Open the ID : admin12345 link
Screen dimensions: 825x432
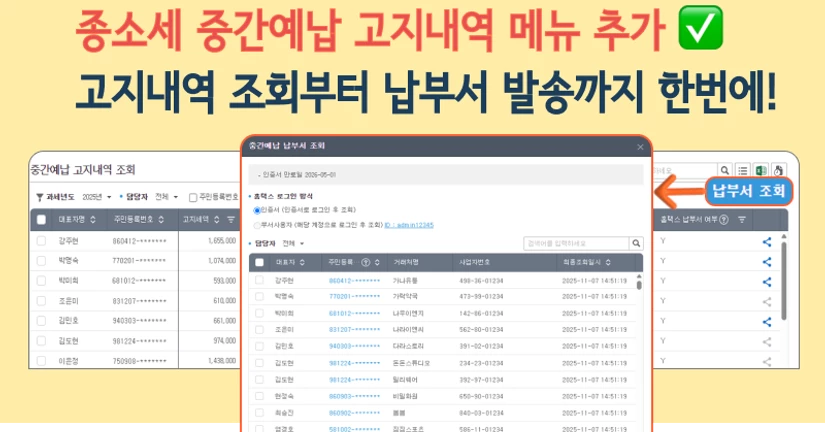[409, 225]
